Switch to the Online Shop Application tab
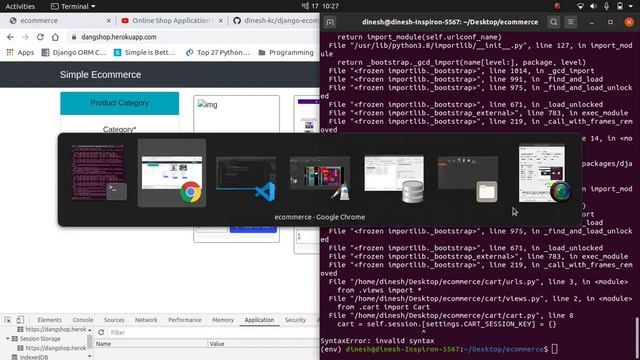 click(171, 20)
